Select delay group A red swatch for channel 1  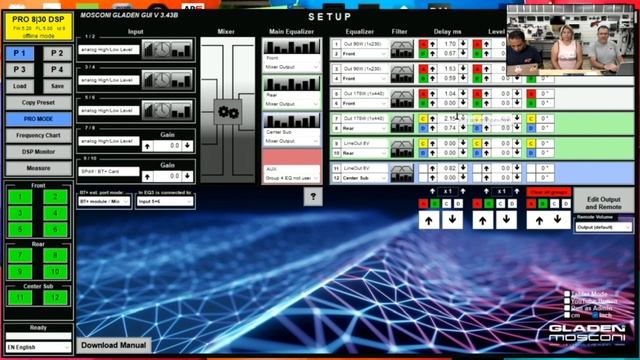[423, 43]
